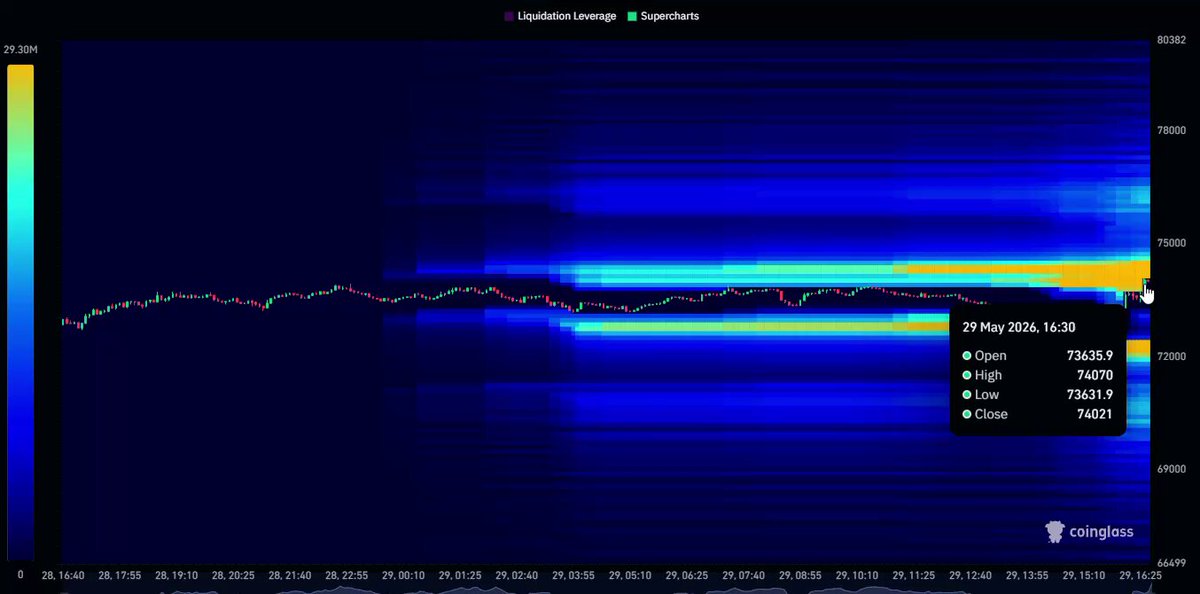Click the 29, 16:25 time axis label
Viewport: 1200px width, 594px height.
1141,577
